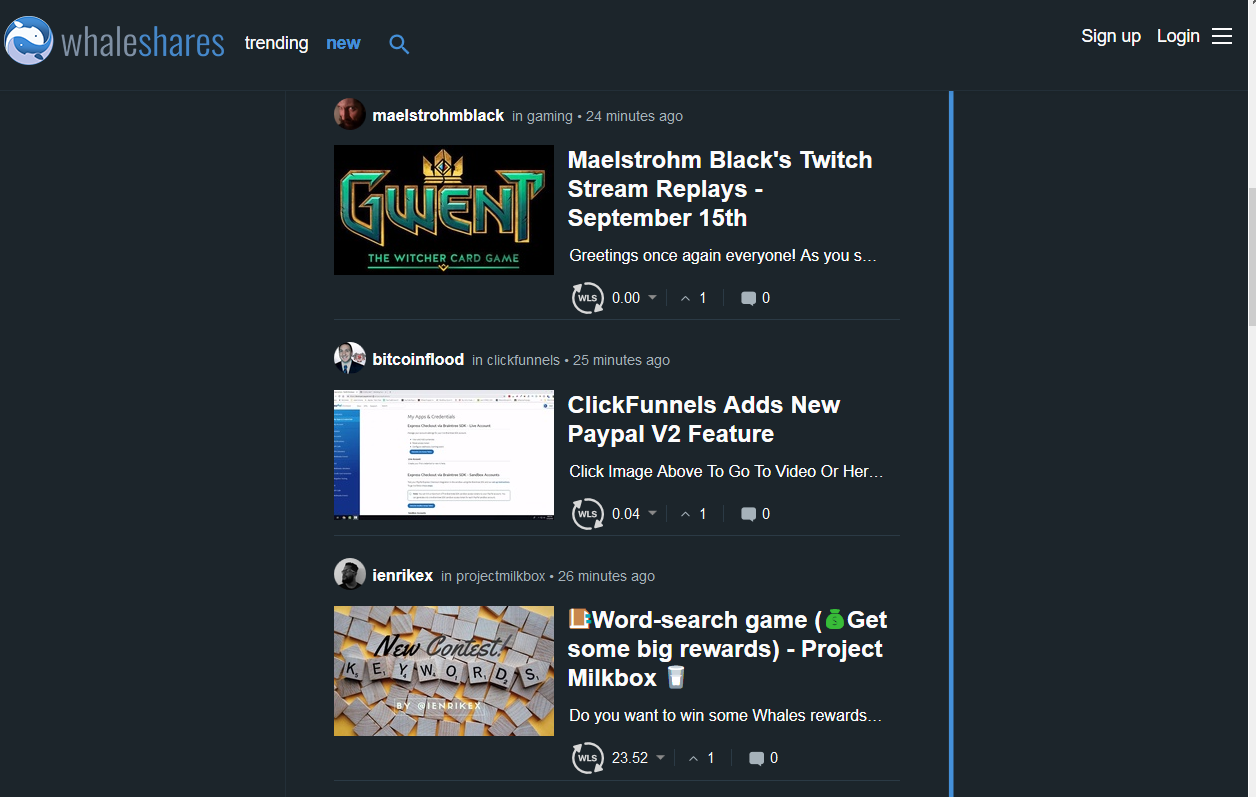This screenshot has width=1256, height=797.
Task: Click the 0.00 payout value
Action: click(x=626, y=298)
